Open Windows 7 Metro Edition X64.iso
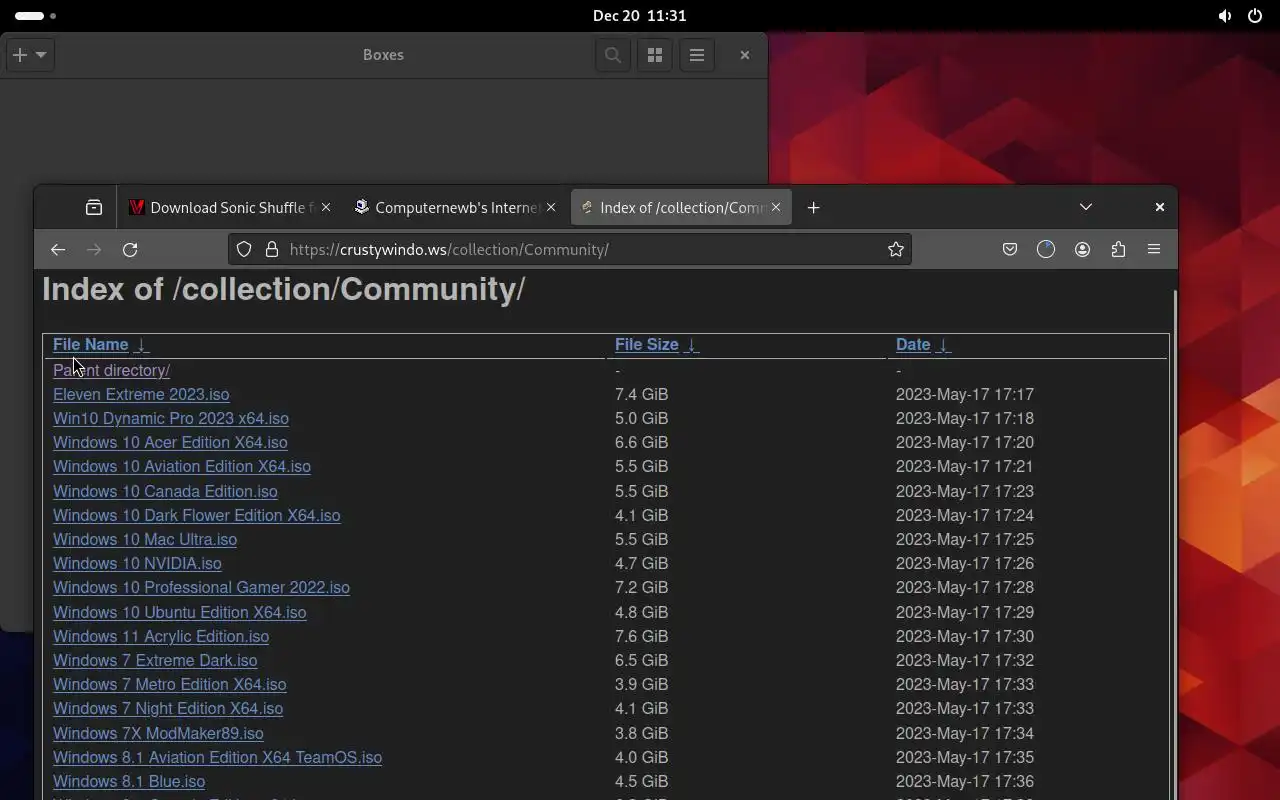The width and height of the screenshot is (1280, 800). [x=170, y=685]
